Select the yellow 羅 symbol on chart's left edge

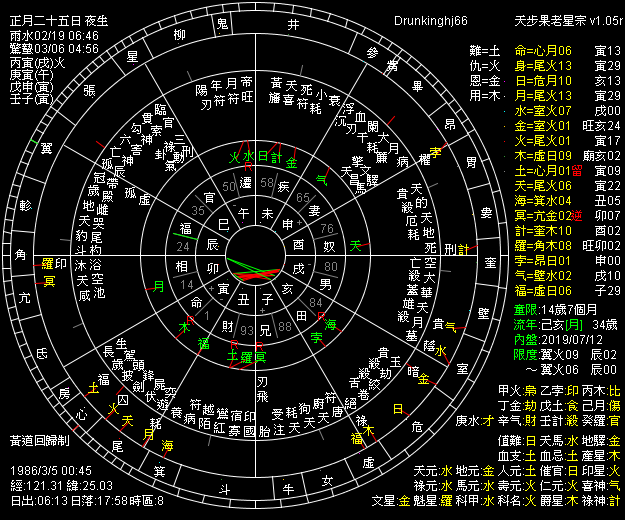[x=47, y=264]
